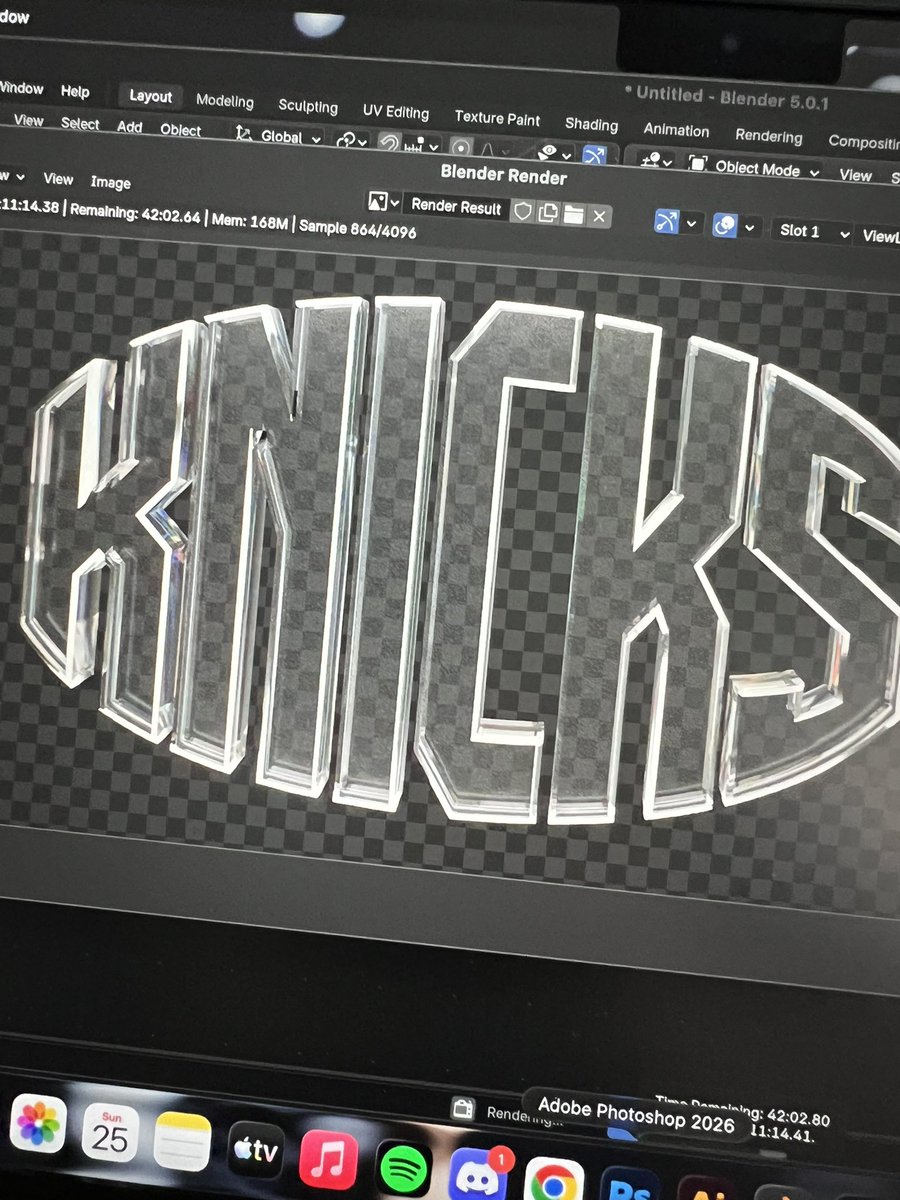Screen dimensions: 900x1200
Task: Open Music from the Dock
Action: [x=328, y=1158]
